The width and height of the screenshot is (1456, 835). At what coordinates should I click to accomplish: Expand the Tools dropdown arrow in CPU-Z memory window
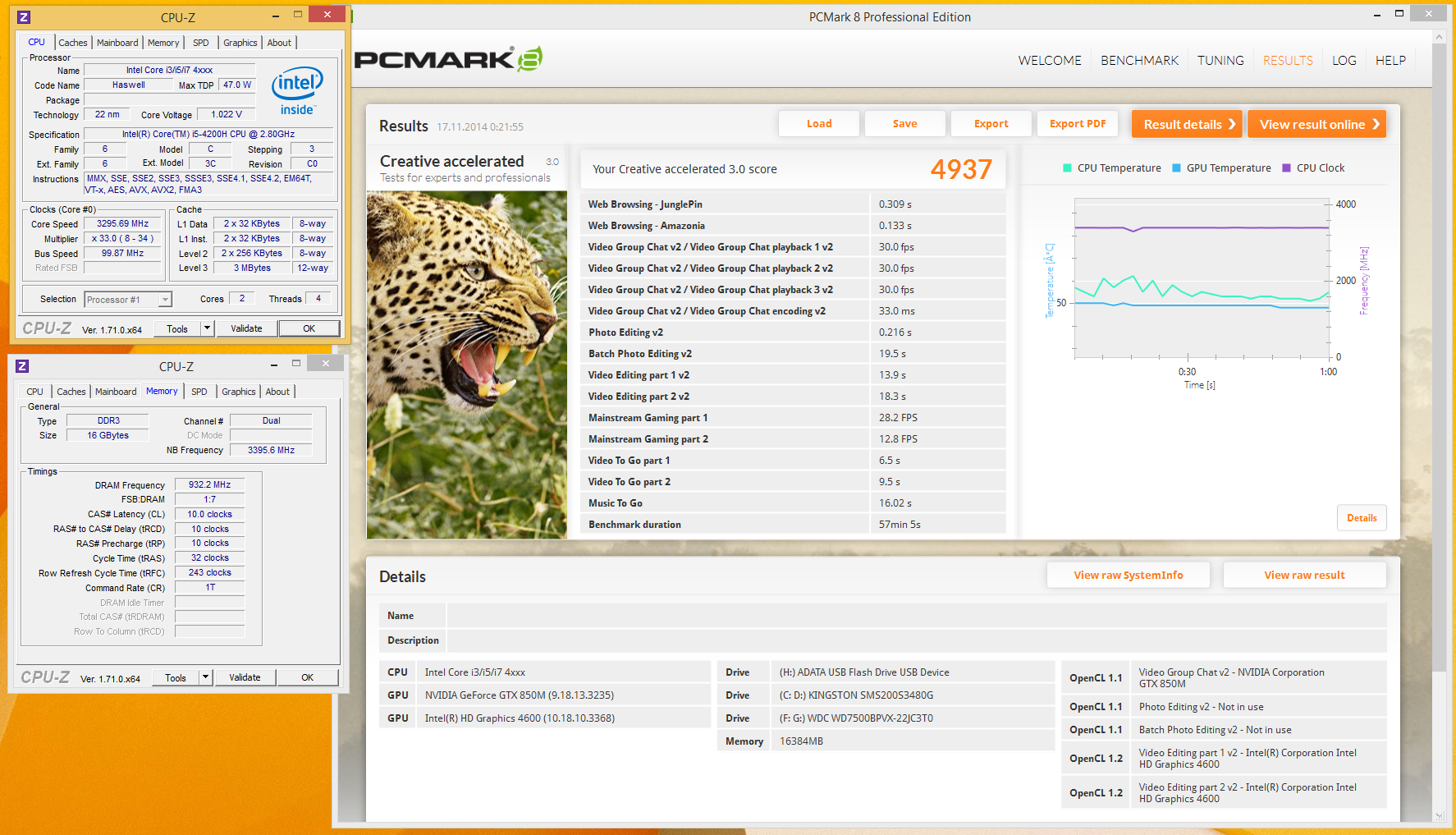coord(205,677)
